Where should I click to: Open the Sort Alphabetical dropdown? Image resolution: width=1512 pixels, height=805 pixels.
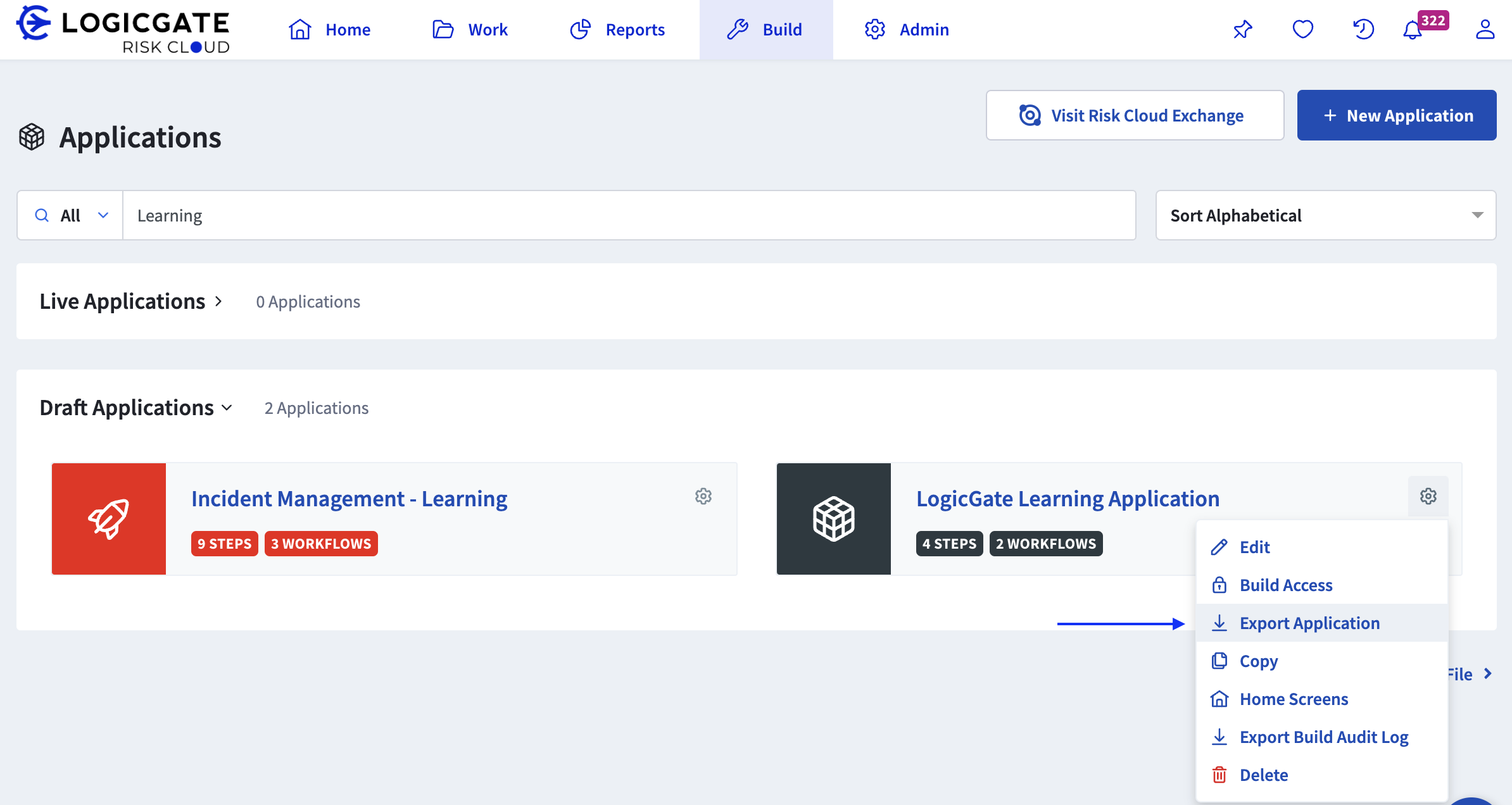(1325, 216)
